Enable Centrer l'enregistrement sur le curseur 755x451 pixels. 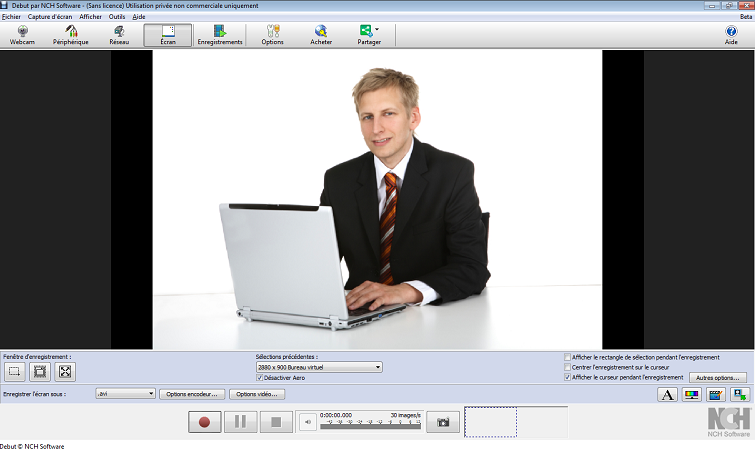[x=567, y=367]
